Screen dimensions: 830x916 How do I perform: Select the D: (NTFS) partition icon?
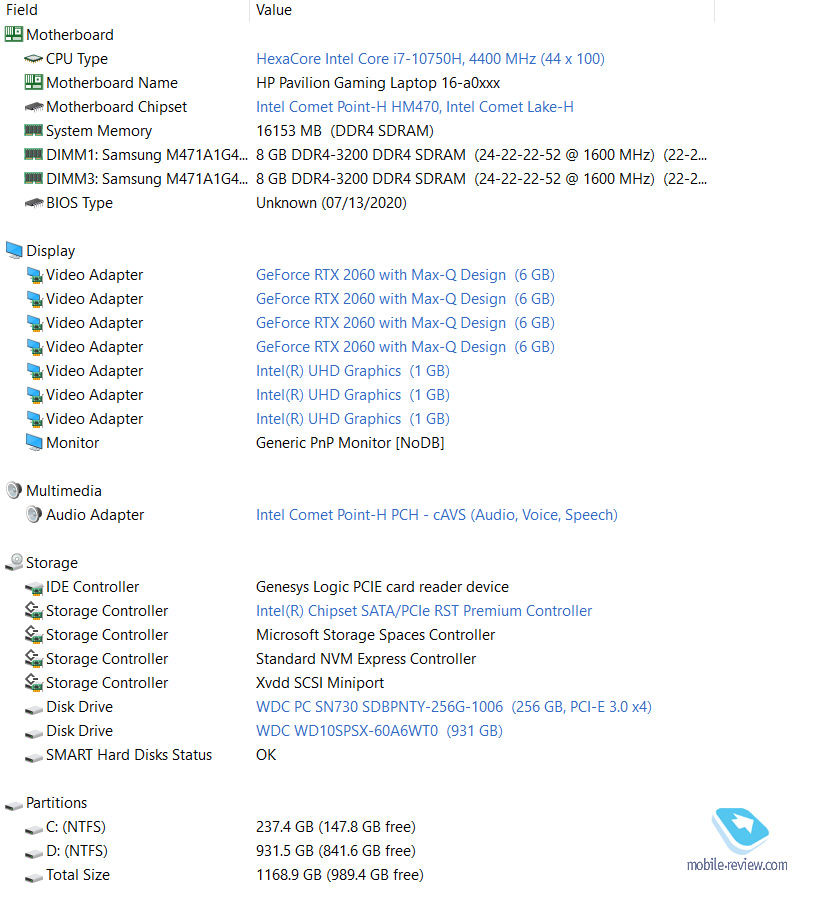pyautogui.click(x=34, y=853)
